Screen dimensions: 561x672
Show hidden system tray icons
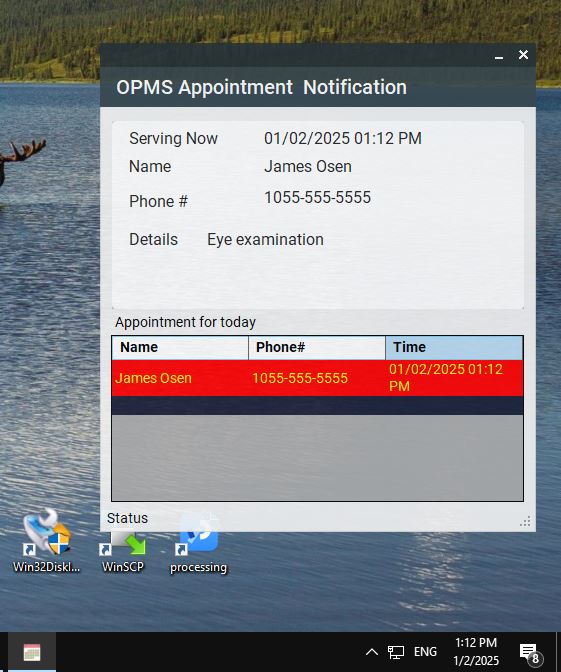372,652
